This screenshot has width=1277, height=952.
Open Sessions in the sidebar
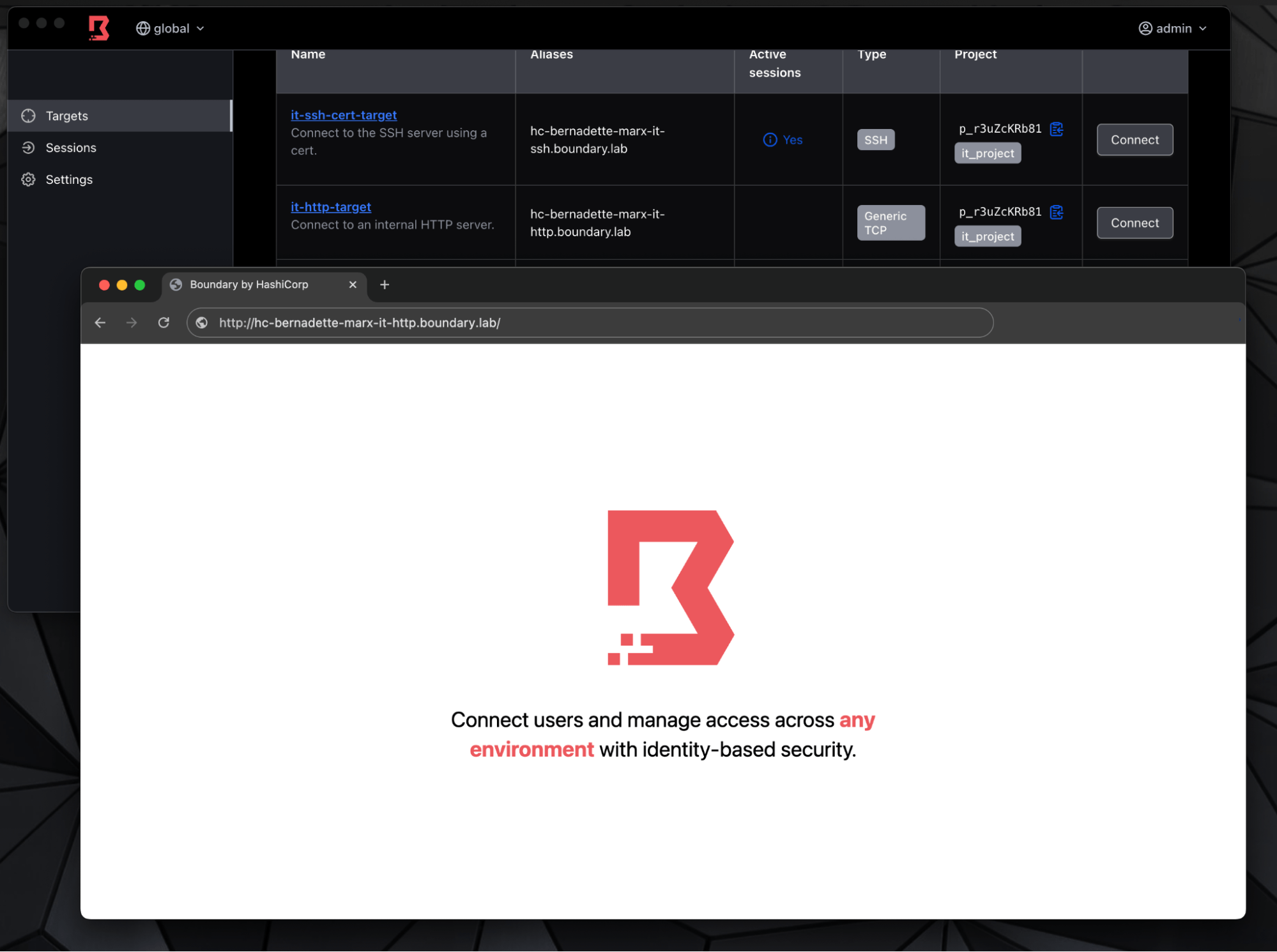coord(70,147)
